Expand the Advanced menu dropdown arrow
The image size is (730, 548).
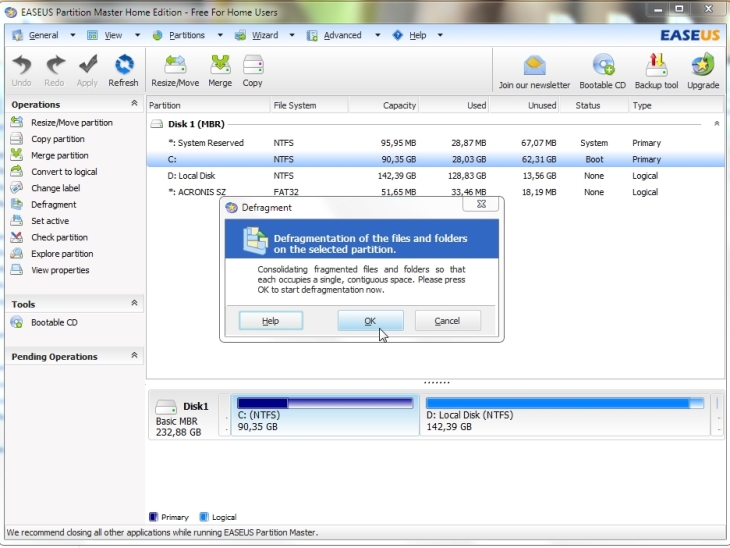(x=378, y=35)
